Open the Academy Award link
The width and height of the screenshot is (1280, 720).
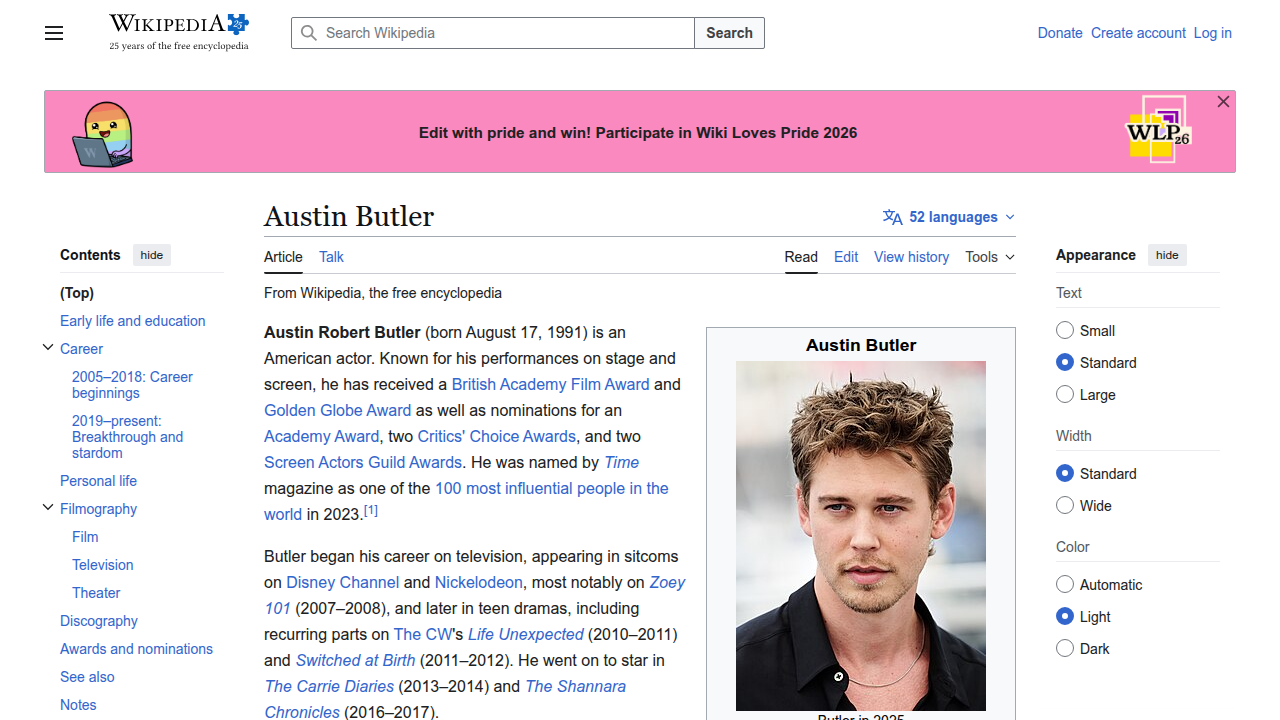coord(322,436)
